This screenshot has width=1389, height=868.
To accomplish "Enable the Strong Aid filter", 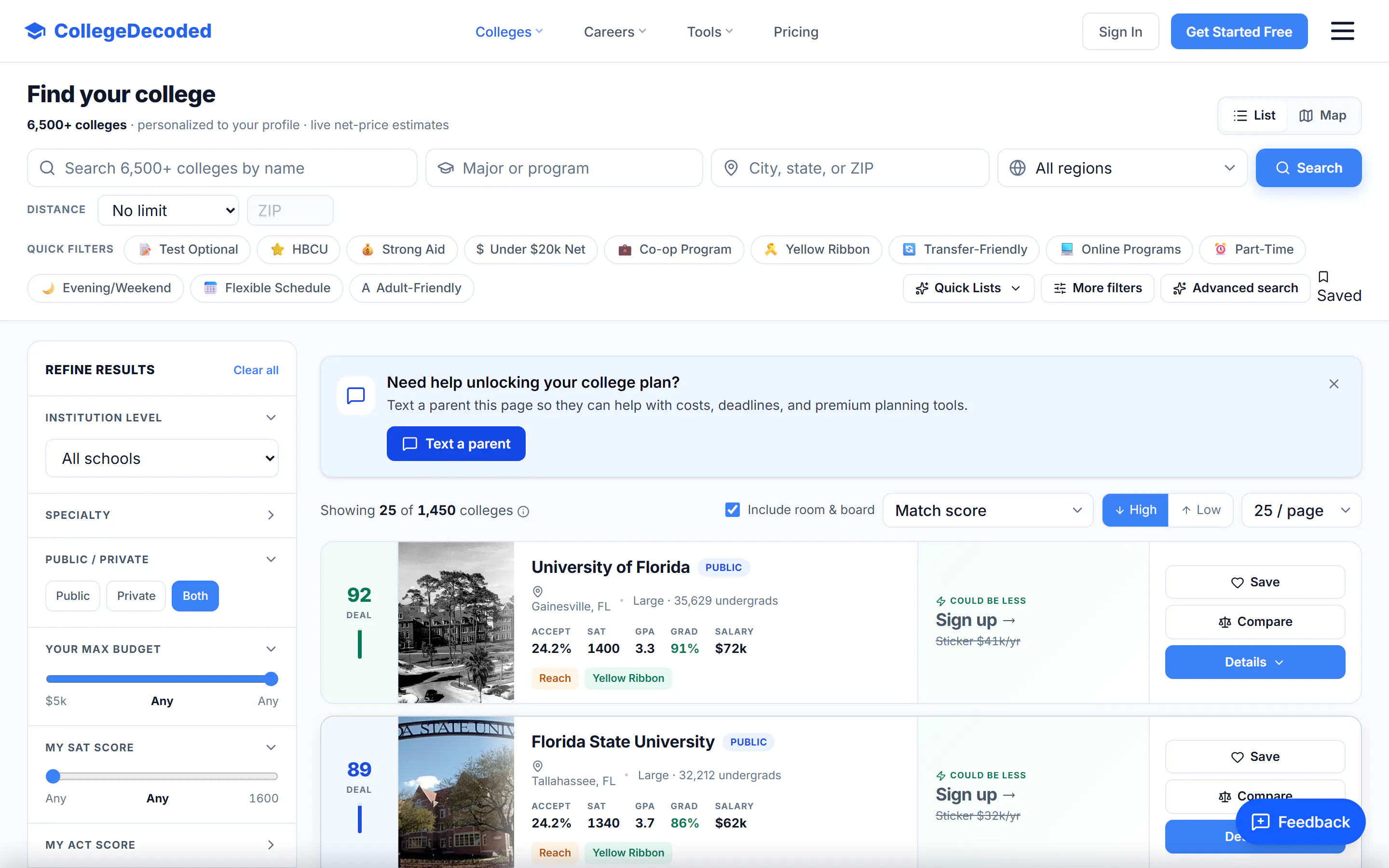I will pos(402,249).
